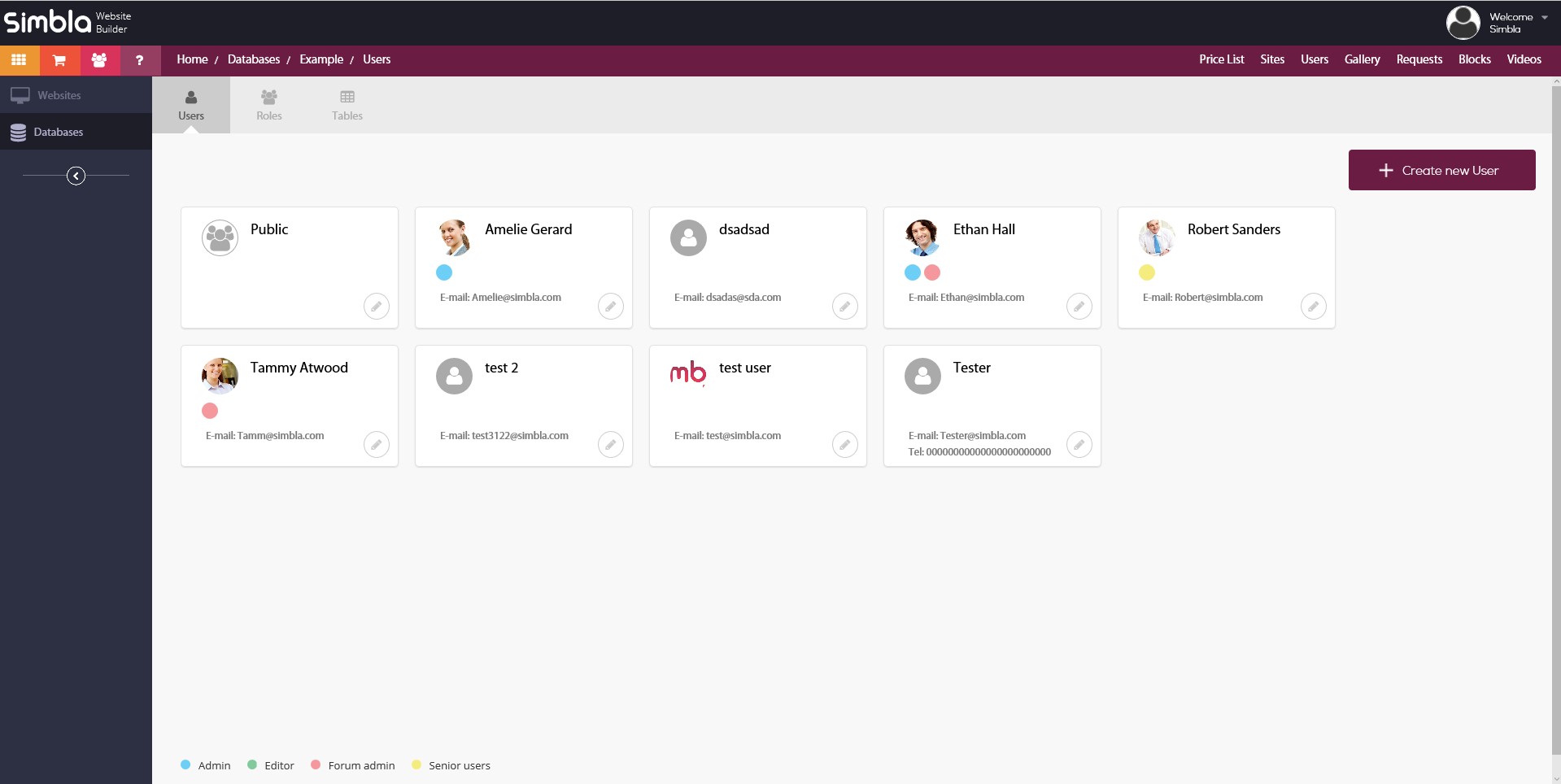Click the Admin legend entry
This screenshot has width=1561, height=784.
point(206,765)
